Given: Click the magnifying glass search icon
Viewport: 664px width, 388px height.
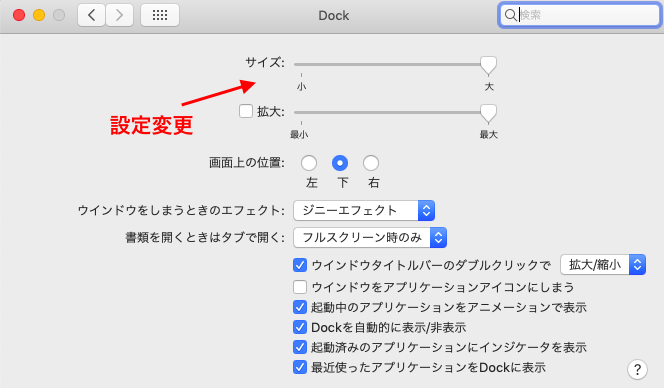Looking at the screenshot, I should (x=510, y=15).
